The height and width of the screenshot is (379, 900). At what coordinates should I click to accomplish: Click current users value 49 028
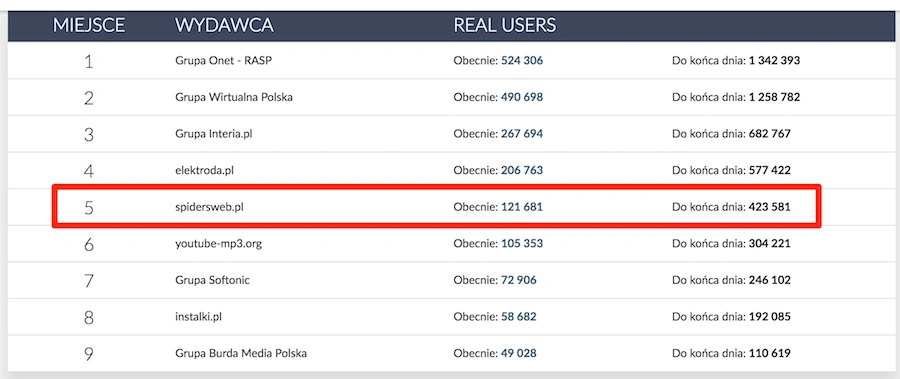(518, 353)
